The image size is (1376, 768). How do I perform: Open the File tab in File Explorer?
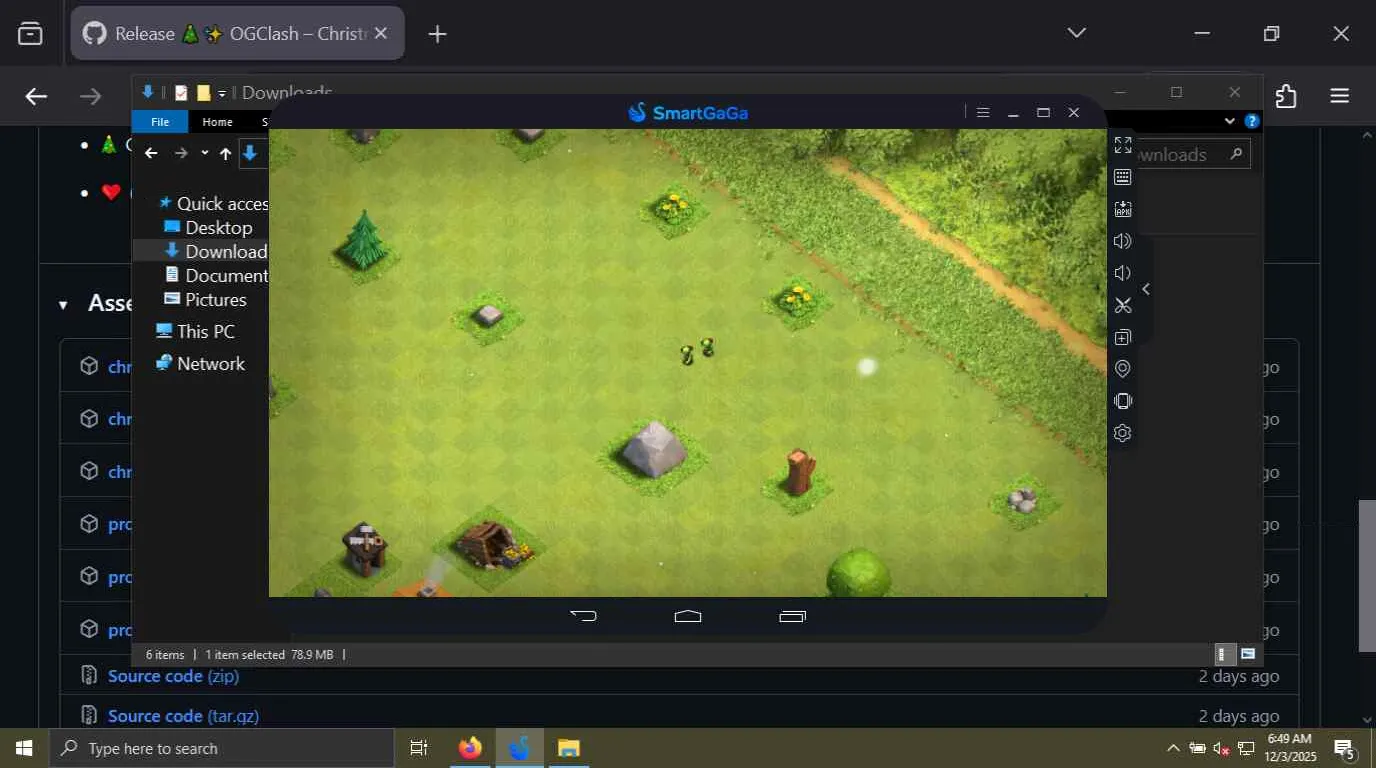pos(160,122)
